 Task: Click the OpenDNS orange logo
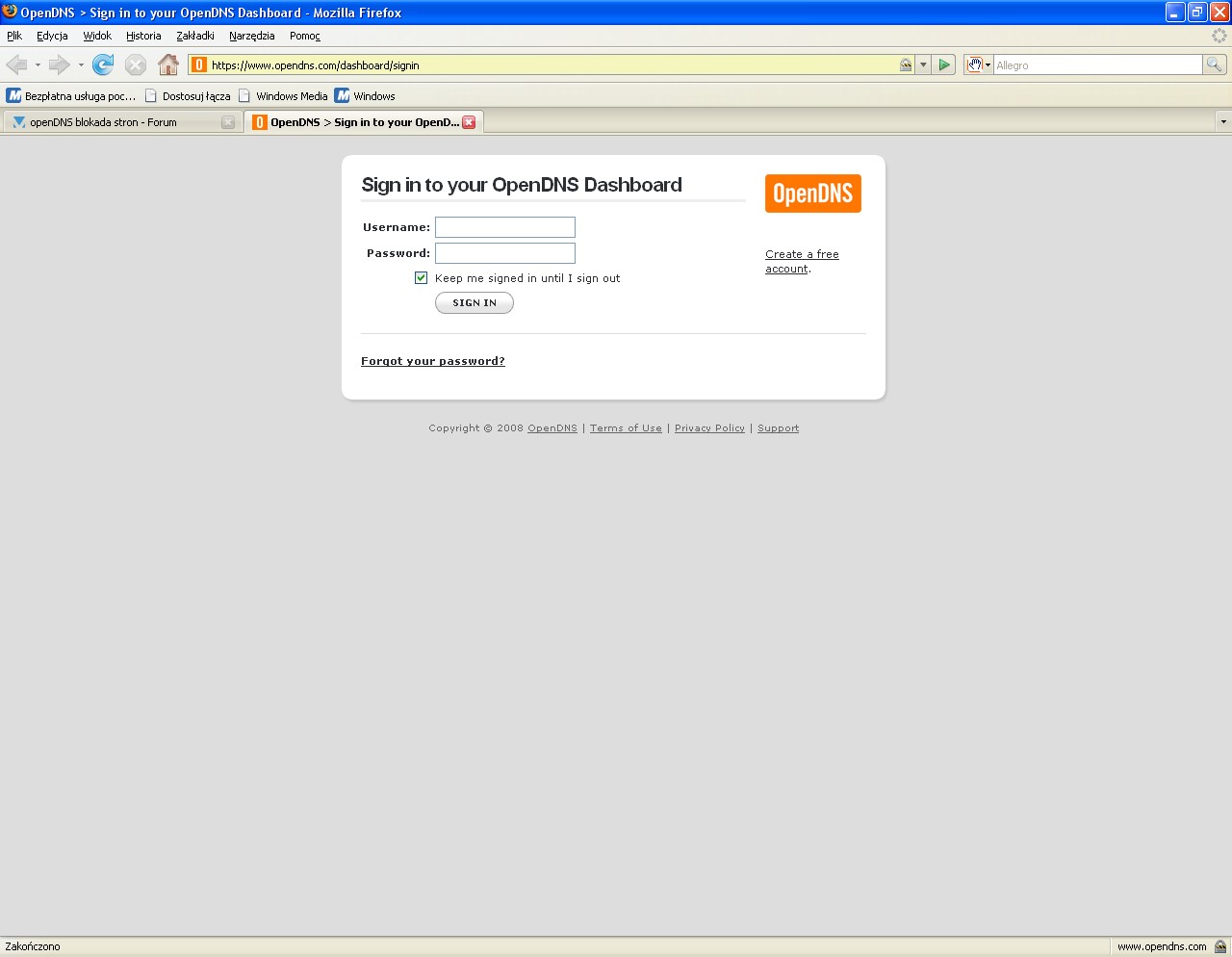coord(813,194)
